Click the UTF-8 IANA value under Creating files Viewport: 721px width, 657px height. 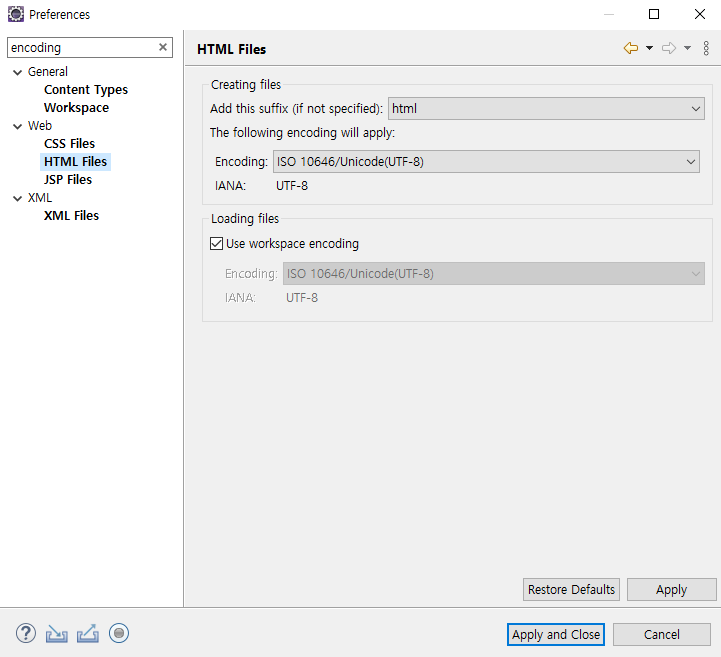tap(292, 186)
